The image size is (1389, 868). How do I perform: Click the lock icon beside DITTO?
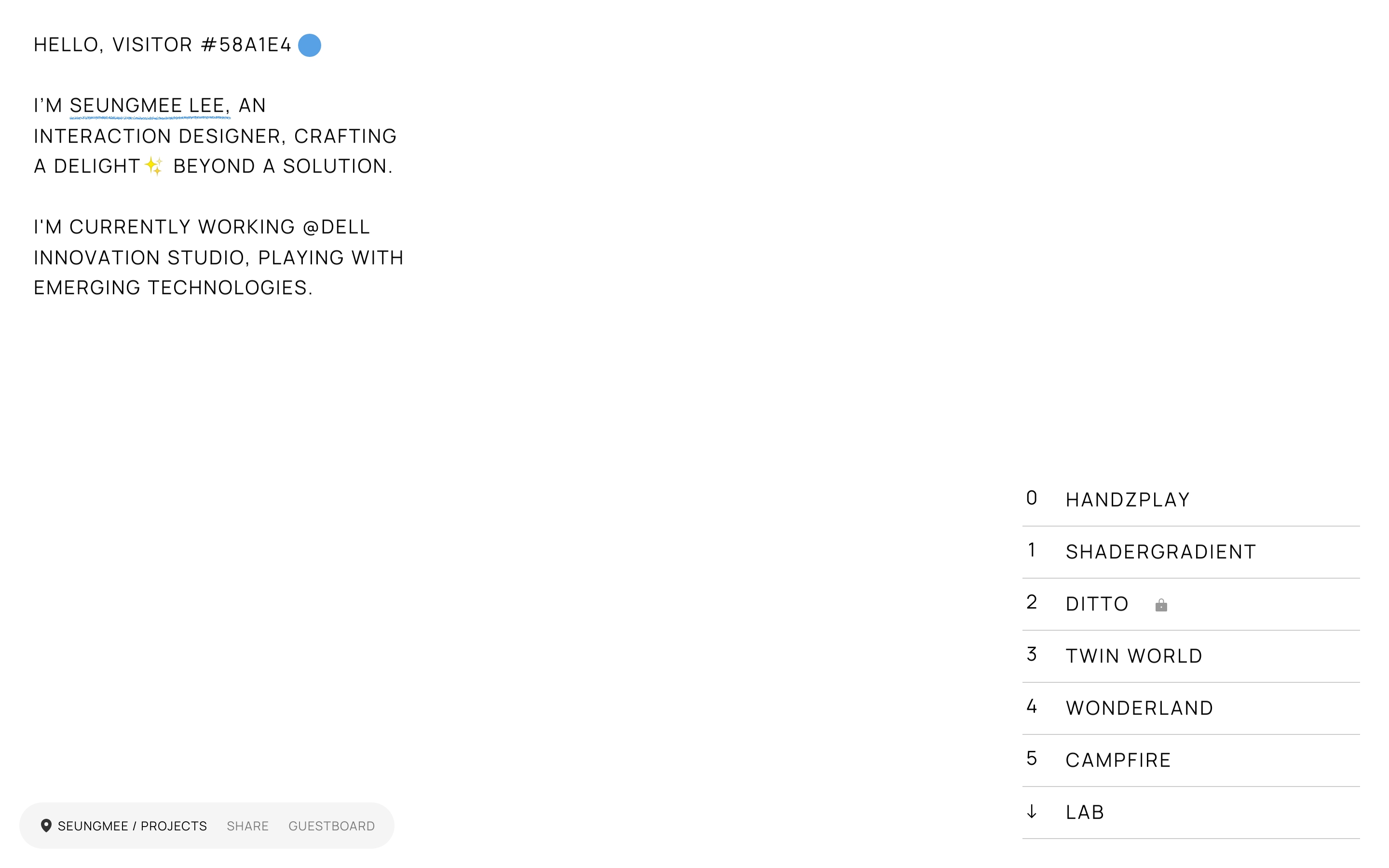tap(1160, 605)
